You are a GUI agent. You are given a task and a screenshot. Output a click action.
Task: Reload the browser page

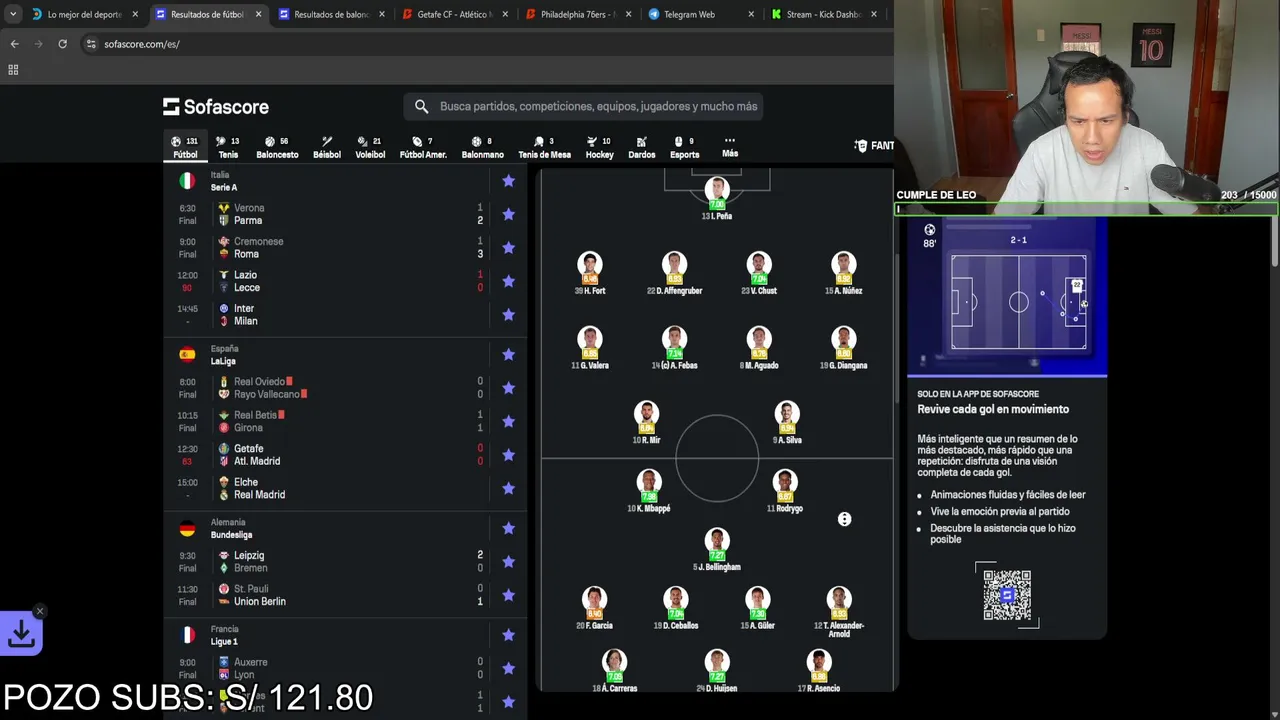[62, 44]
